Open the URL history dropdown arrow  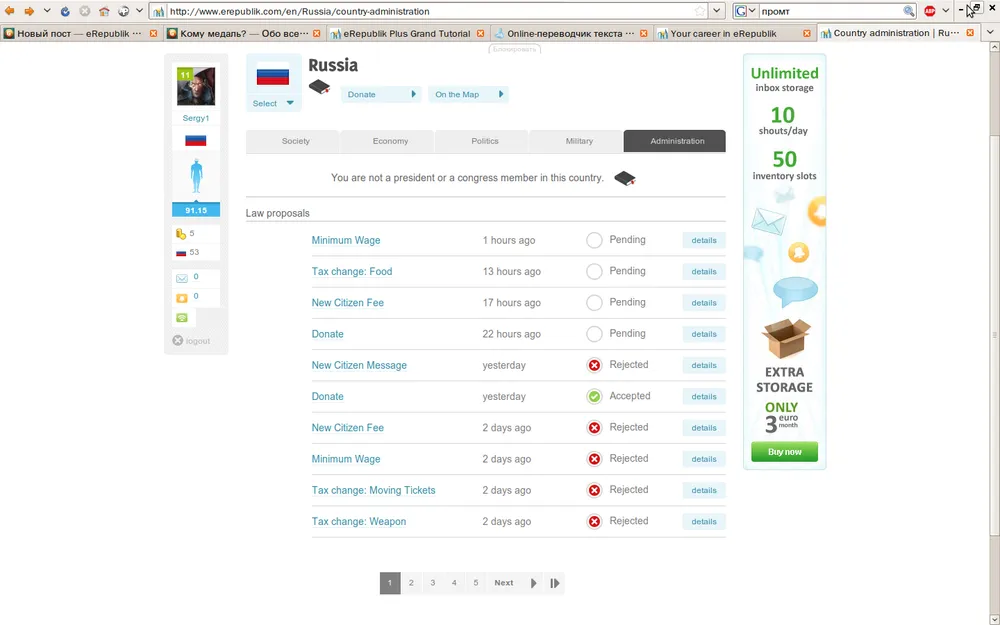click(x=717, y=11)
